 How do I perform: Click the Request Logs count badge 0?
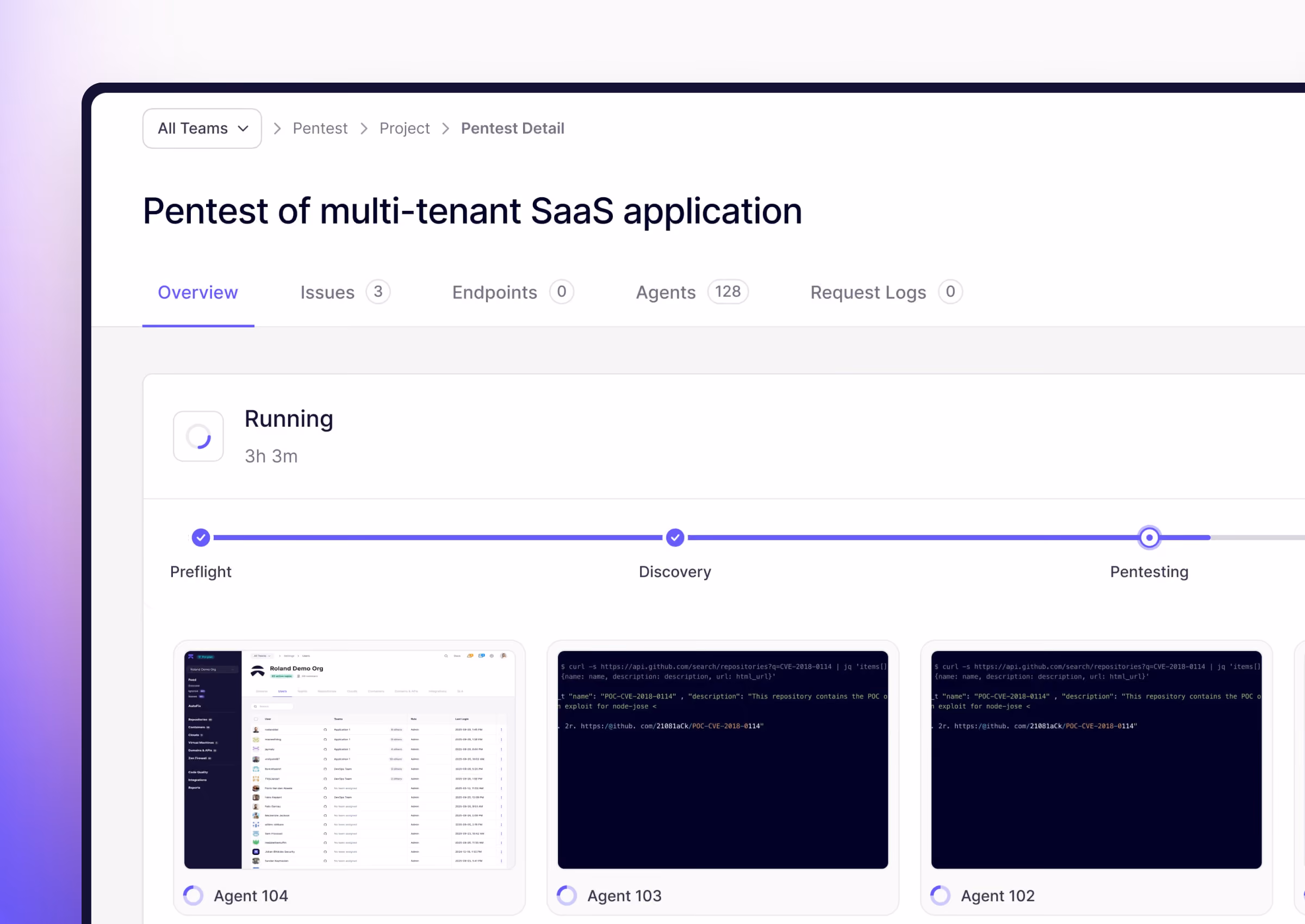950,292
